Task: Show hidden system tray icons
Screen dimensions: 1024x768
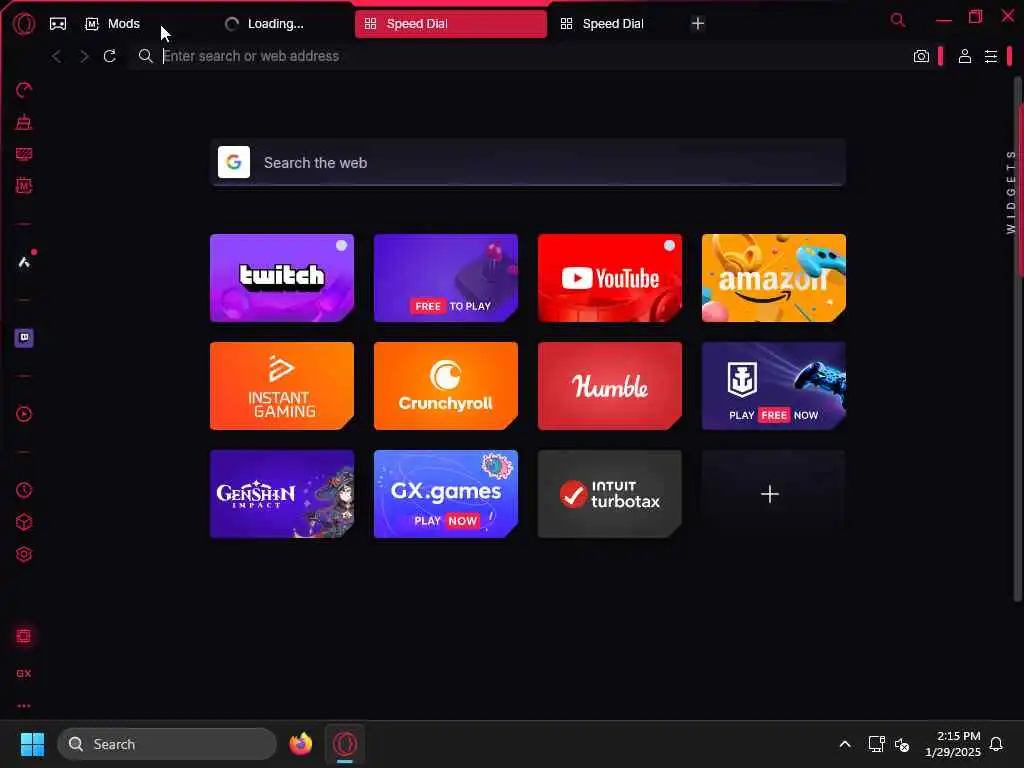Action: [844, 744]
